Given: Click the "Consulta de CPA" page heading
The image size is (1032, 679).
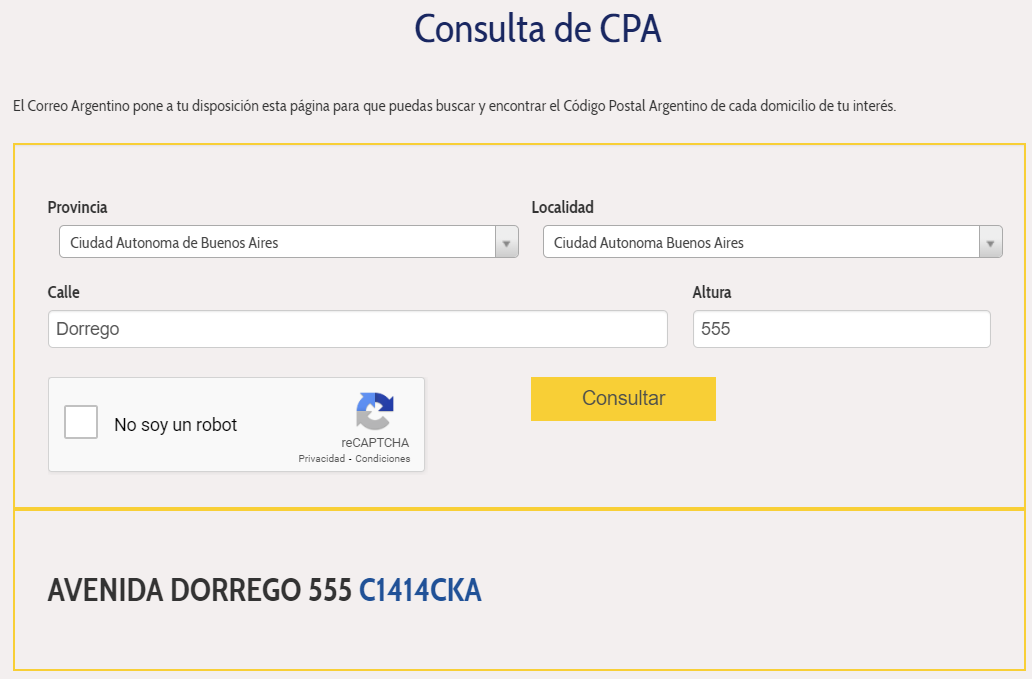Looking at the screenshot, I should coord(538,29).
